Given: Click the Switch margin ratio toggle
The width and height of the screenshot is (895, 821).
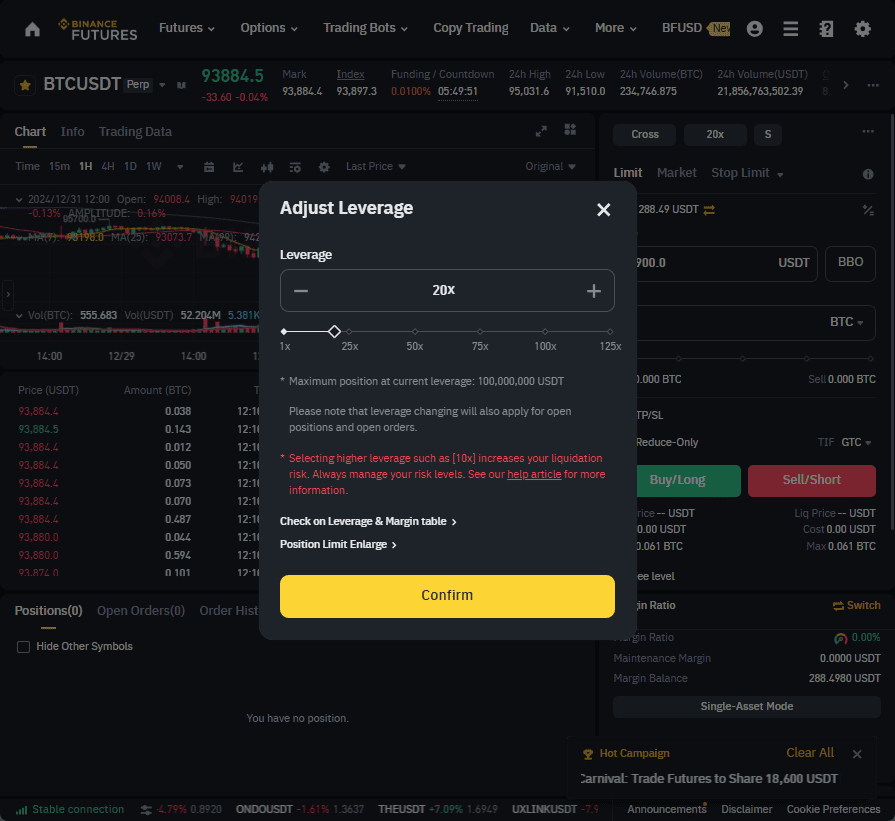Looking at the screenshot, I should [x=856, y=605].
